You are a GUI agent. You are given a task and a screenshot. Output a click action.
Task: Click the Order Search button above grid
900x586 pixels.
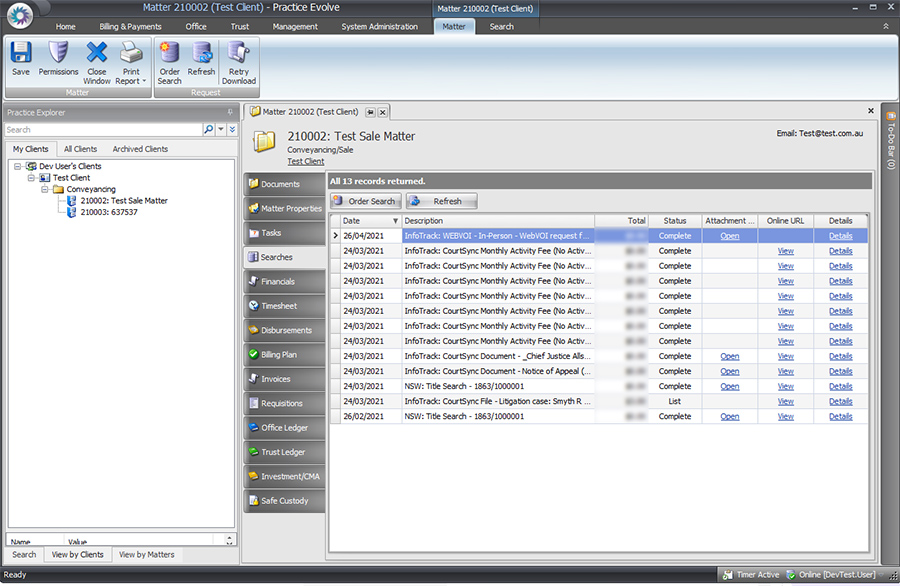coord(366,201)
